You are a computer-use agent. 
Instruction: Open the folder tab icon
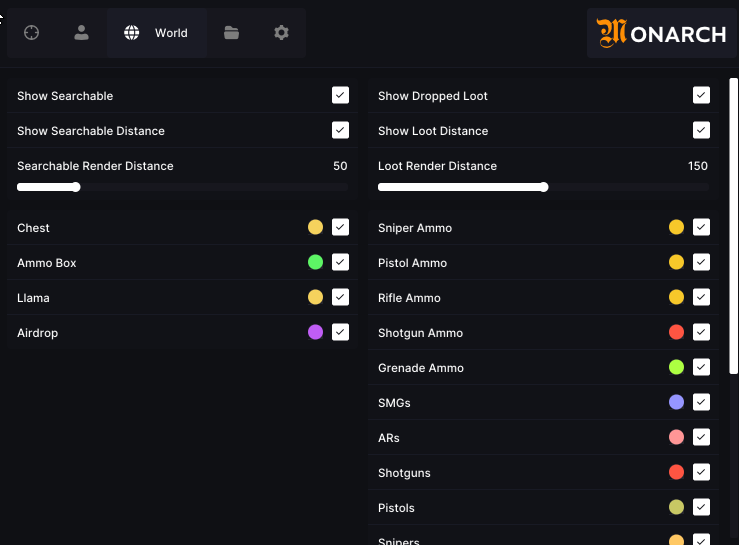(x=231, y=33)
